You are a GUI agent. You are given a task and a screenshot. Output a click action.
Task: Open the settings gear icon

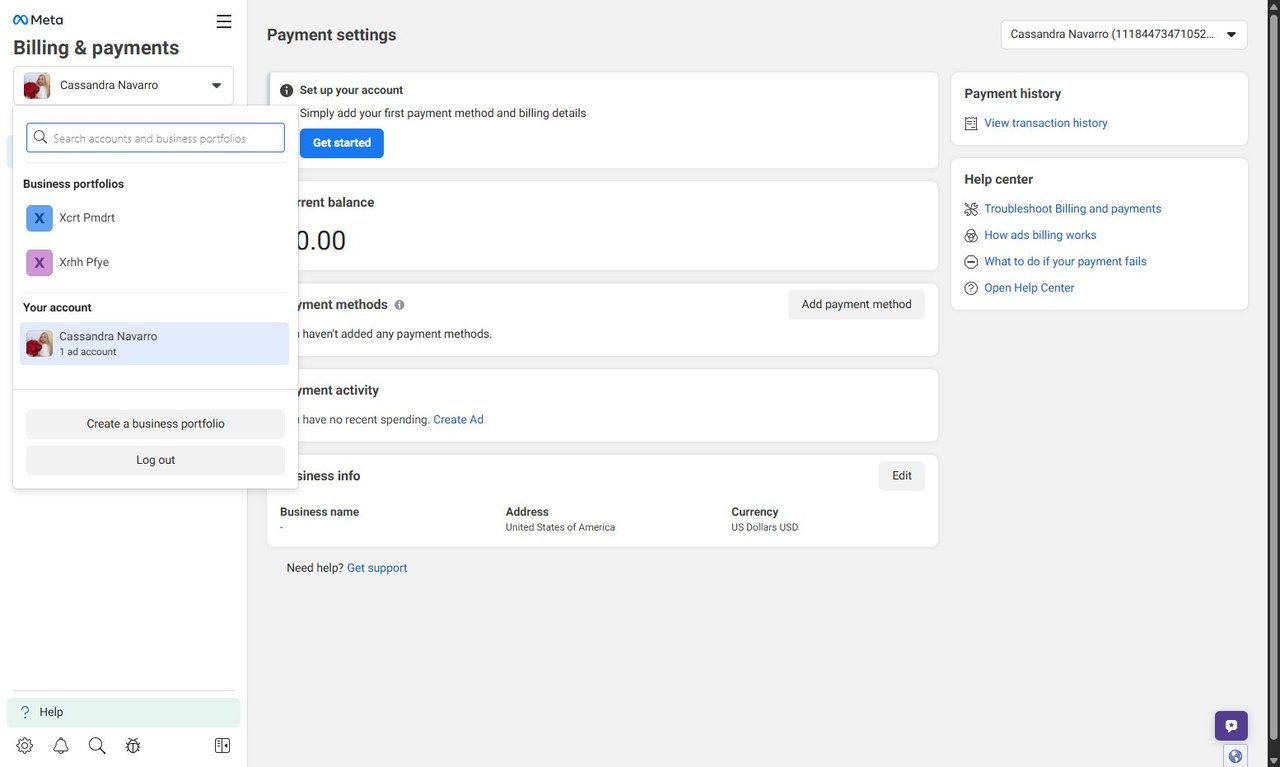tap(25, 745)
